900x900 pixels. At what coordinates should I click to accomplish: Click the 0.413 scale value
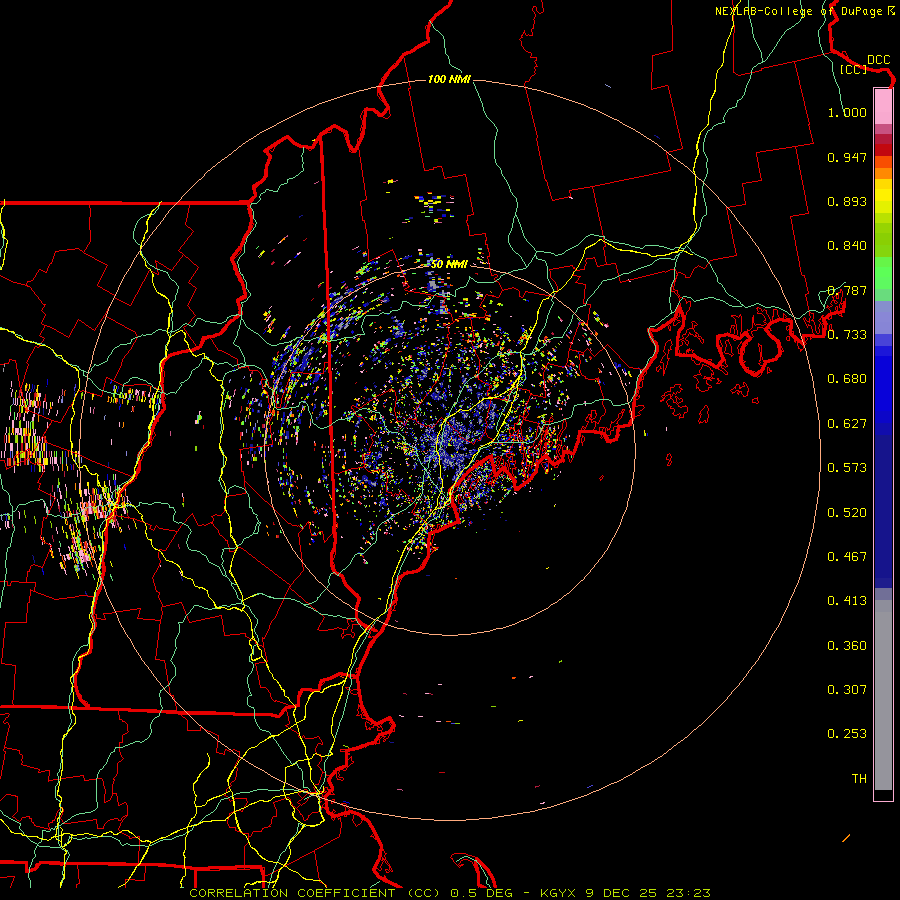847,601
